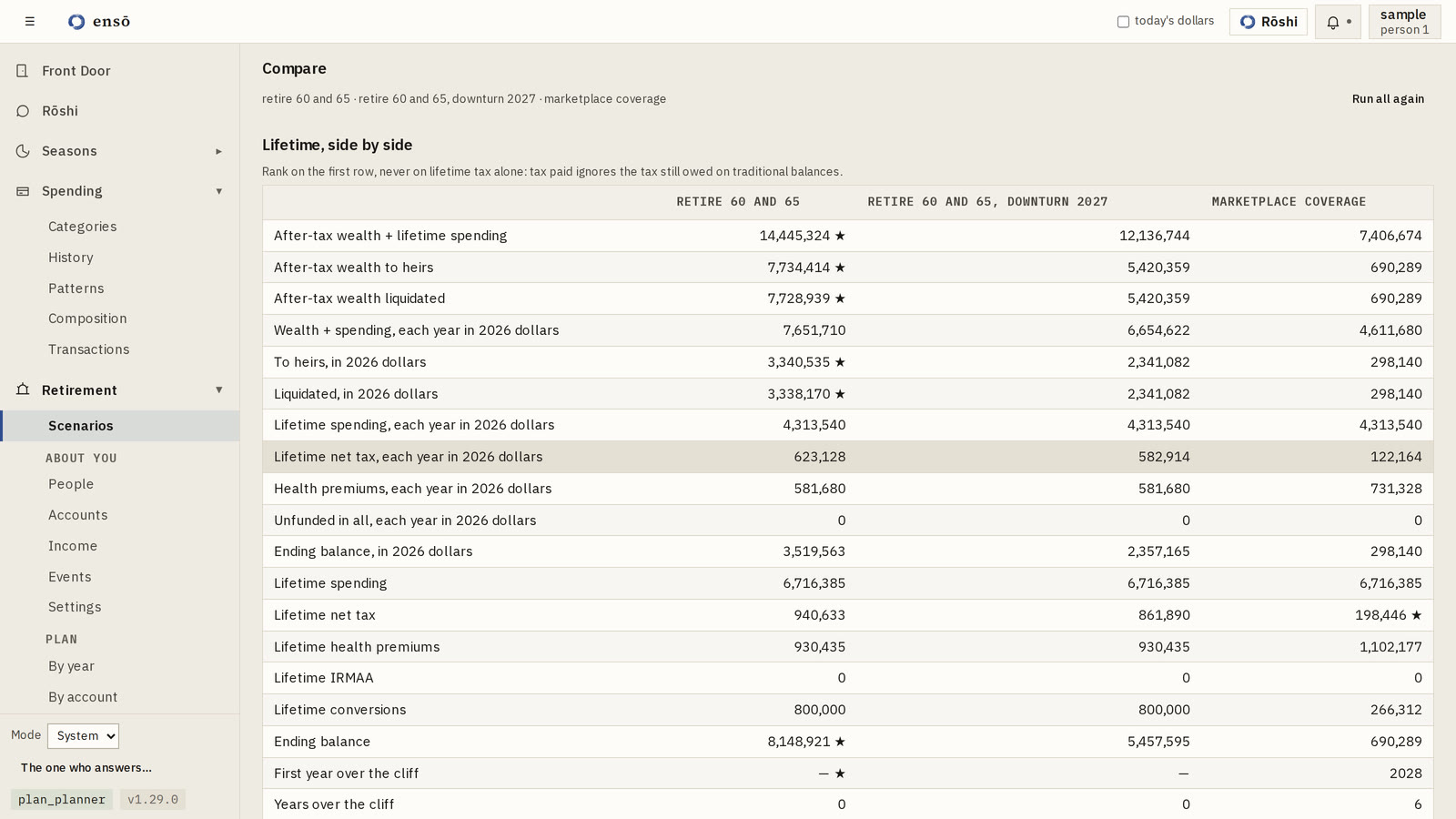The width and height of the screenshot is (1456, 819).
Task: View plan By account
Action: click(83, 697)
